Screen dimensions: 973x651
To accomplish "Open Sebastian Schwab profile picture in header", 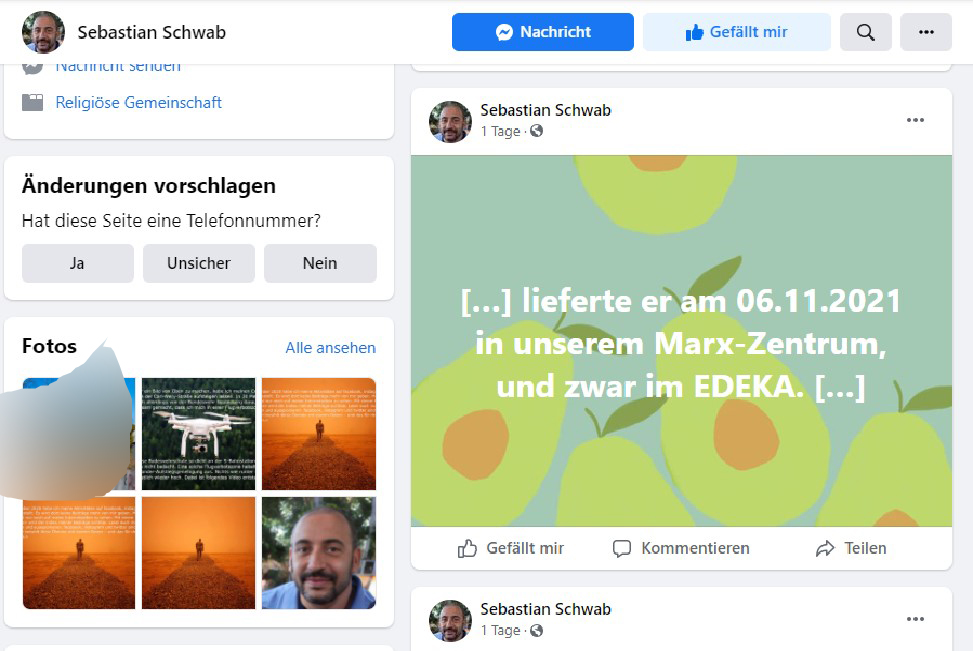I will coord(43,32).
